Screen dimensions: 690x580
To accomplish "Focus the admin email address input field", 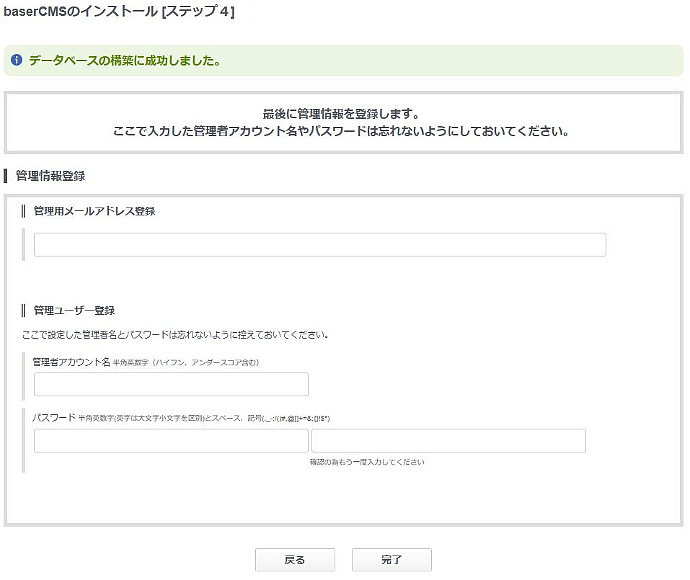I will pyautogui.click(x=320, y=245).
